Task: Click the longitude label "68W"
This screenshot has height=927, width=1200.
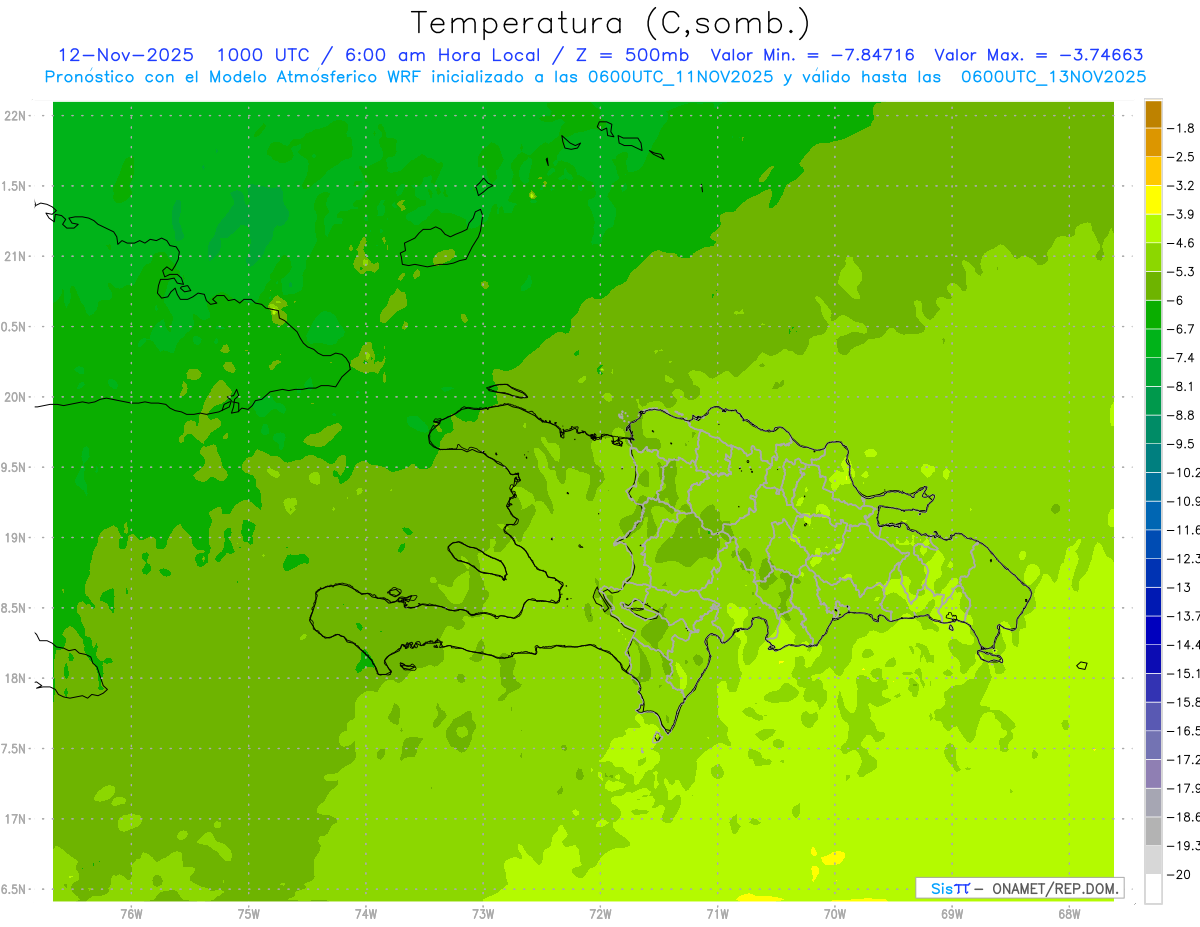Action: coord(1068,914)
